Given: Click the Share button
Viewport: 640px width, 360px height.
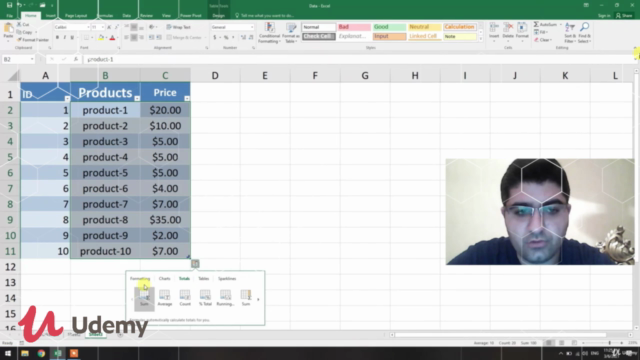Looking at the screenshot, I should 624,16.
